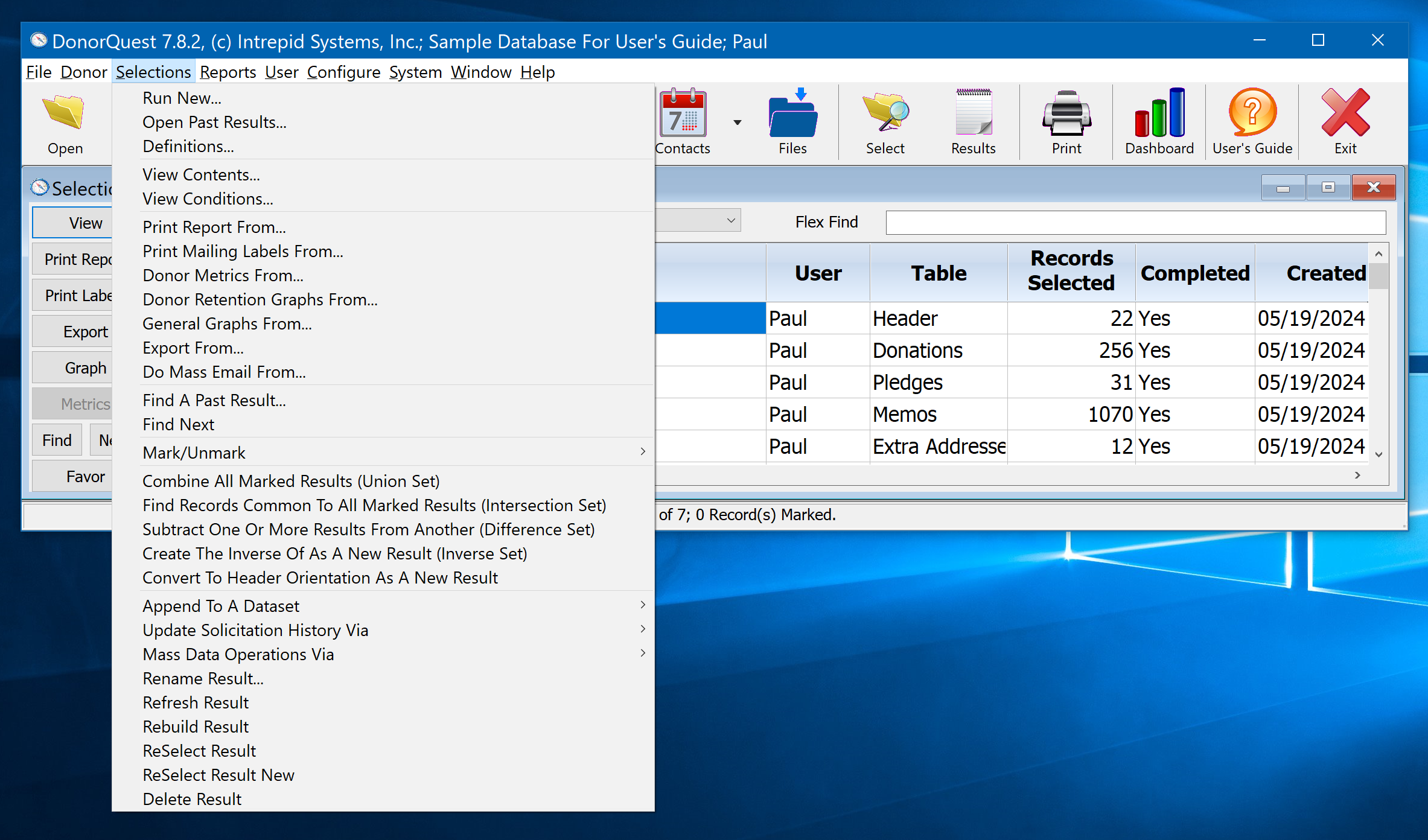1428x840 pixels.
Task: Click the results grid vertical scrollbar down arrow
Action: coord(1379,454)
